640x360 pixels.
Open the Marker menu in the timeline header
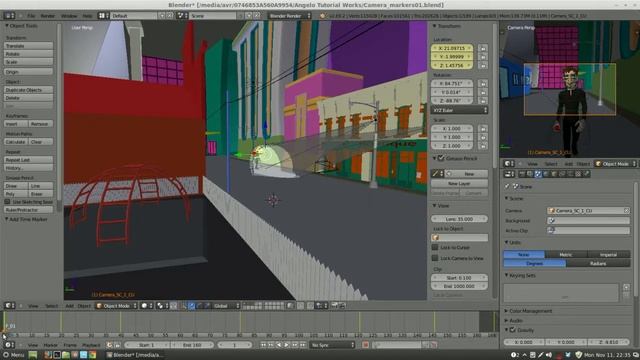51,345
